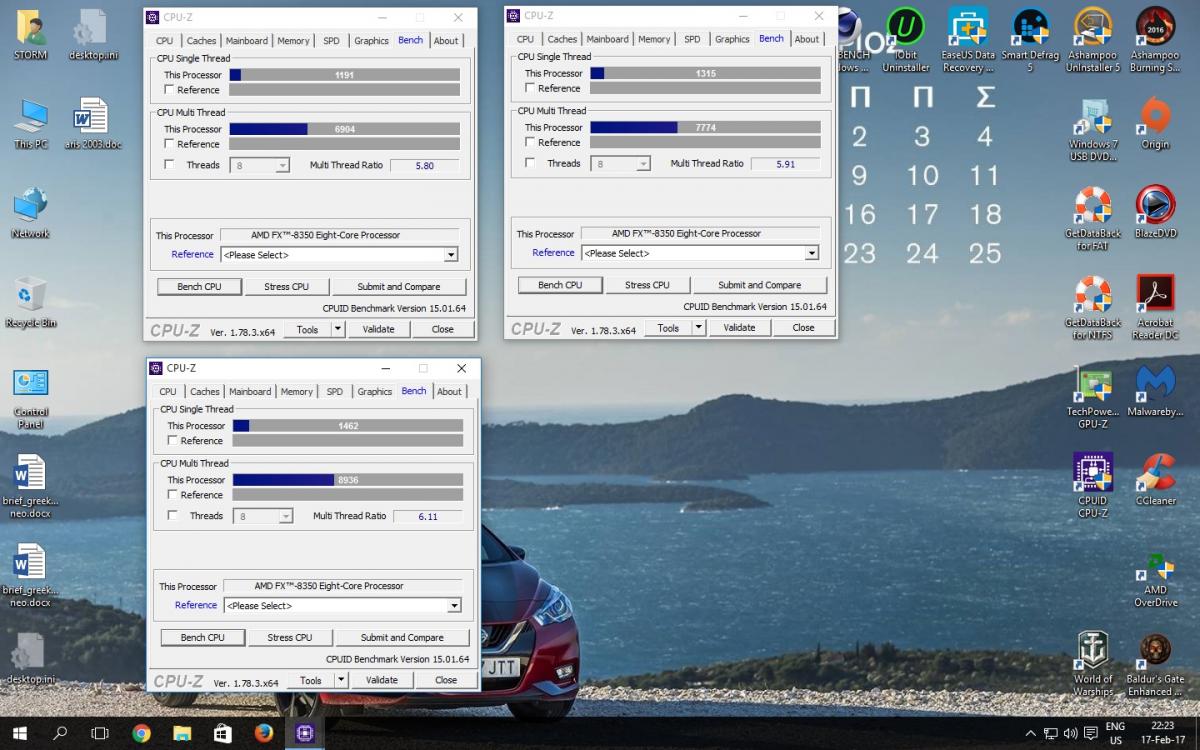Launch Ashampoo Burning Studio shortcut
1200x750 pixels.
click(x=1155, y=40)
